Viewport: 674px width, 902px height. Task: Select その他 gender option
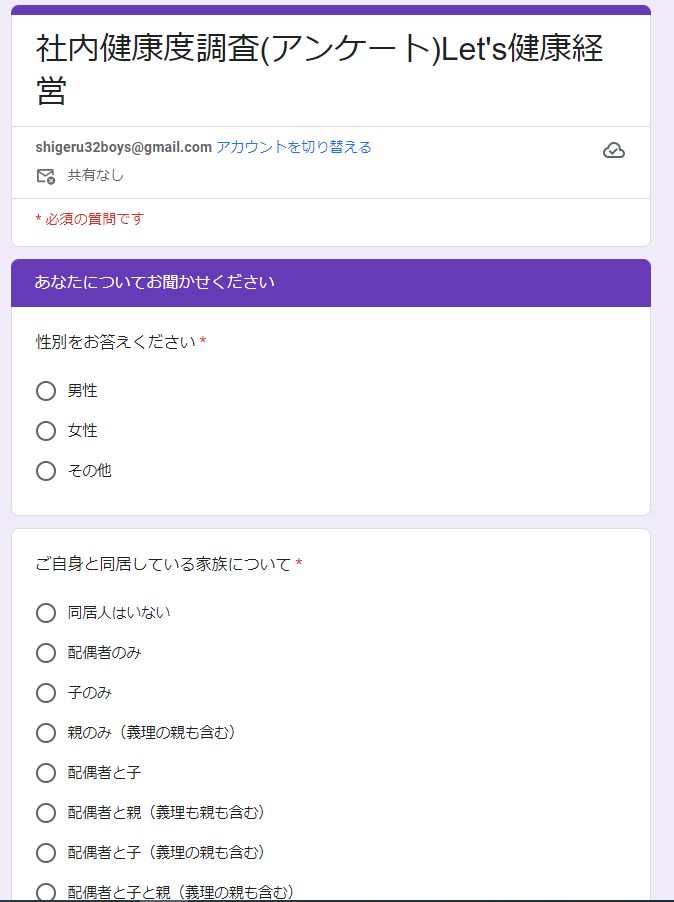coord(46,471)
